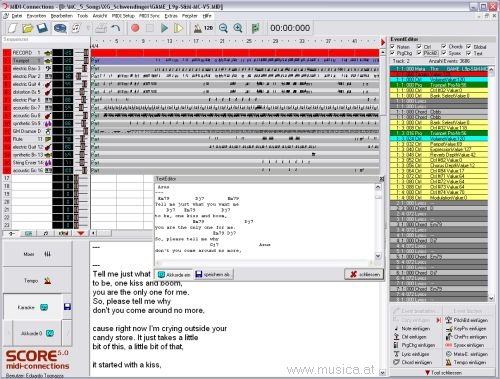Click the New file toolbar icon

pyautogui.click(x=13, y=28)
